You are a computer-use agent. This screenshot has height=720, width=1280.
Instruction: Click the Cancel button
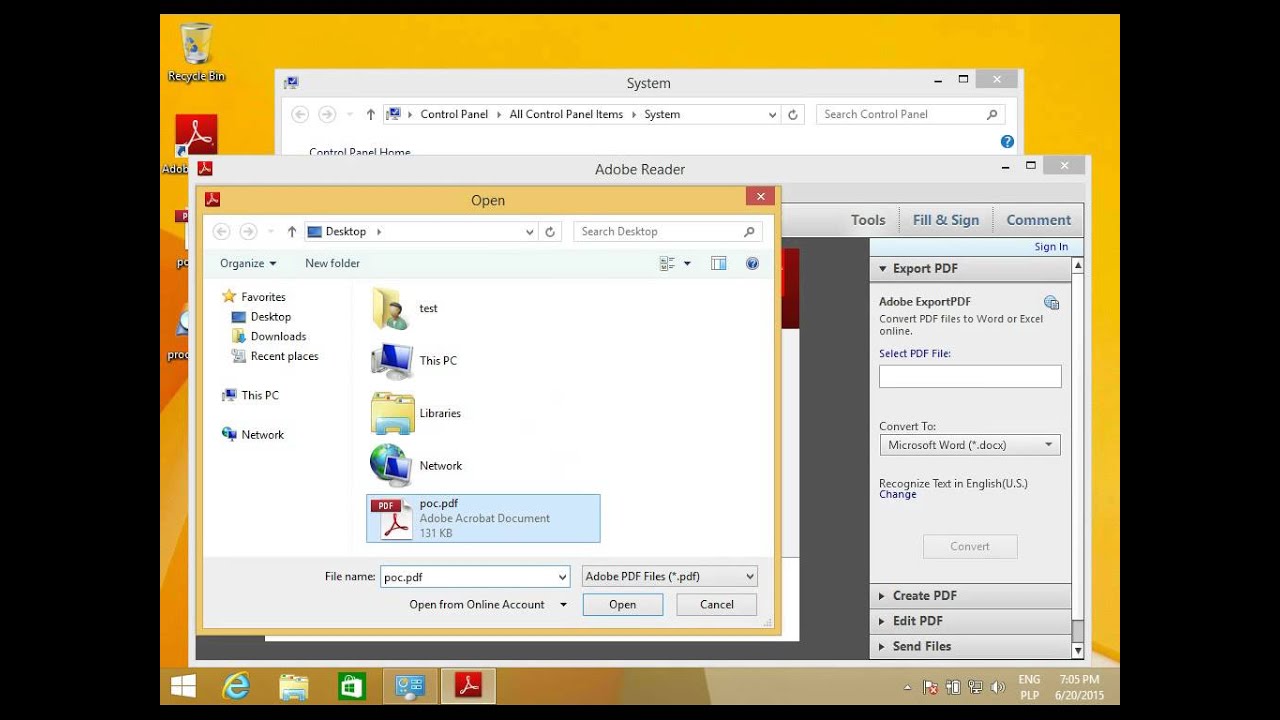[x=717, y=605]
